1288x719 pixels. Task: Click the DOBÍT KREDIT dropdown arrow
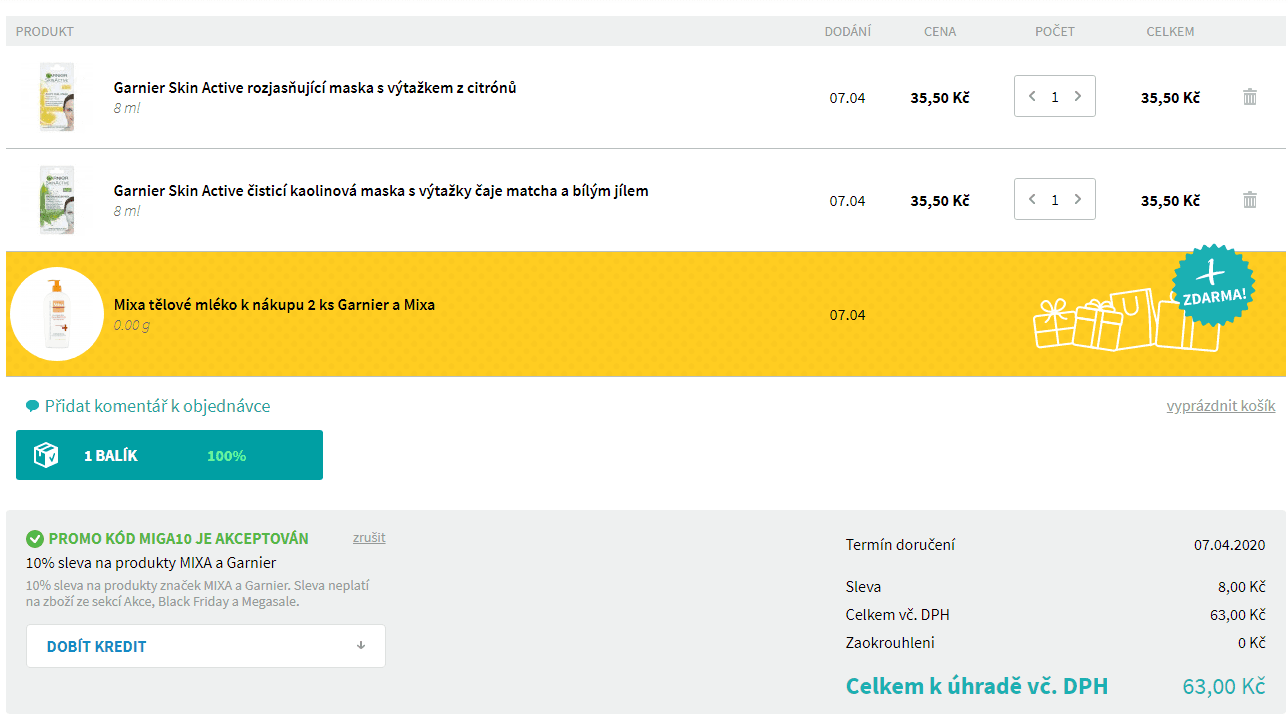[x=361, y=646]
